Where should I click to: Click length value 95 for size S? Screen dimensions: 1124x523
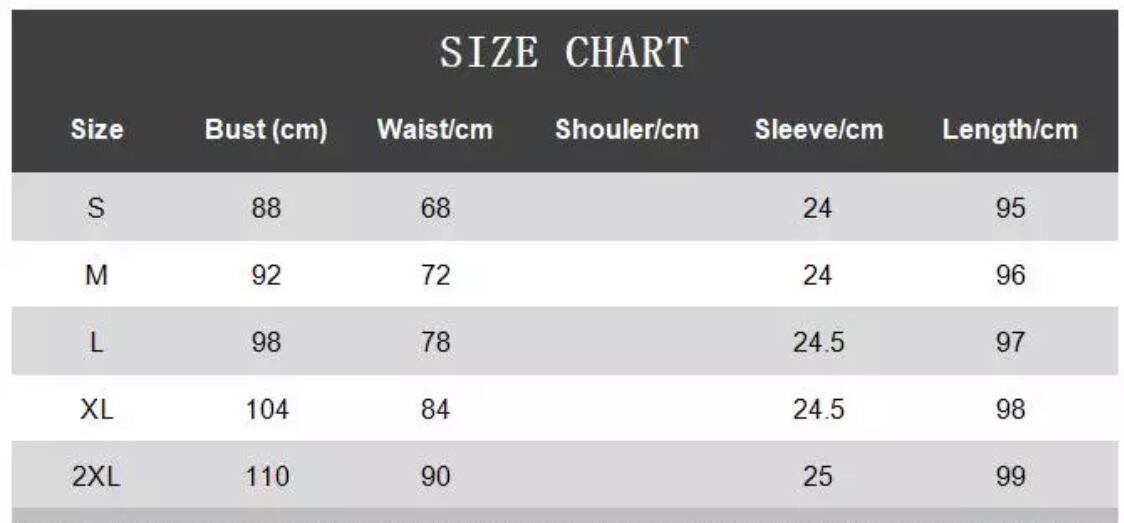(1011, 208)
